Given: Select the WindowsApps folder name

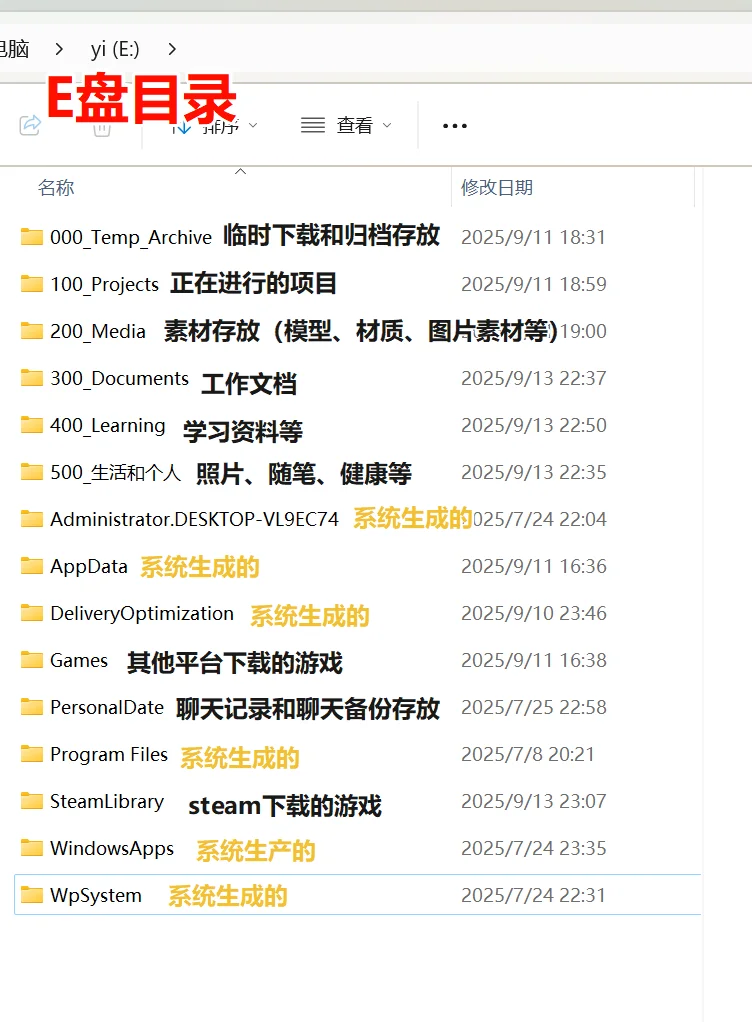Looking at the screenshot, I should tap(112, 848).
